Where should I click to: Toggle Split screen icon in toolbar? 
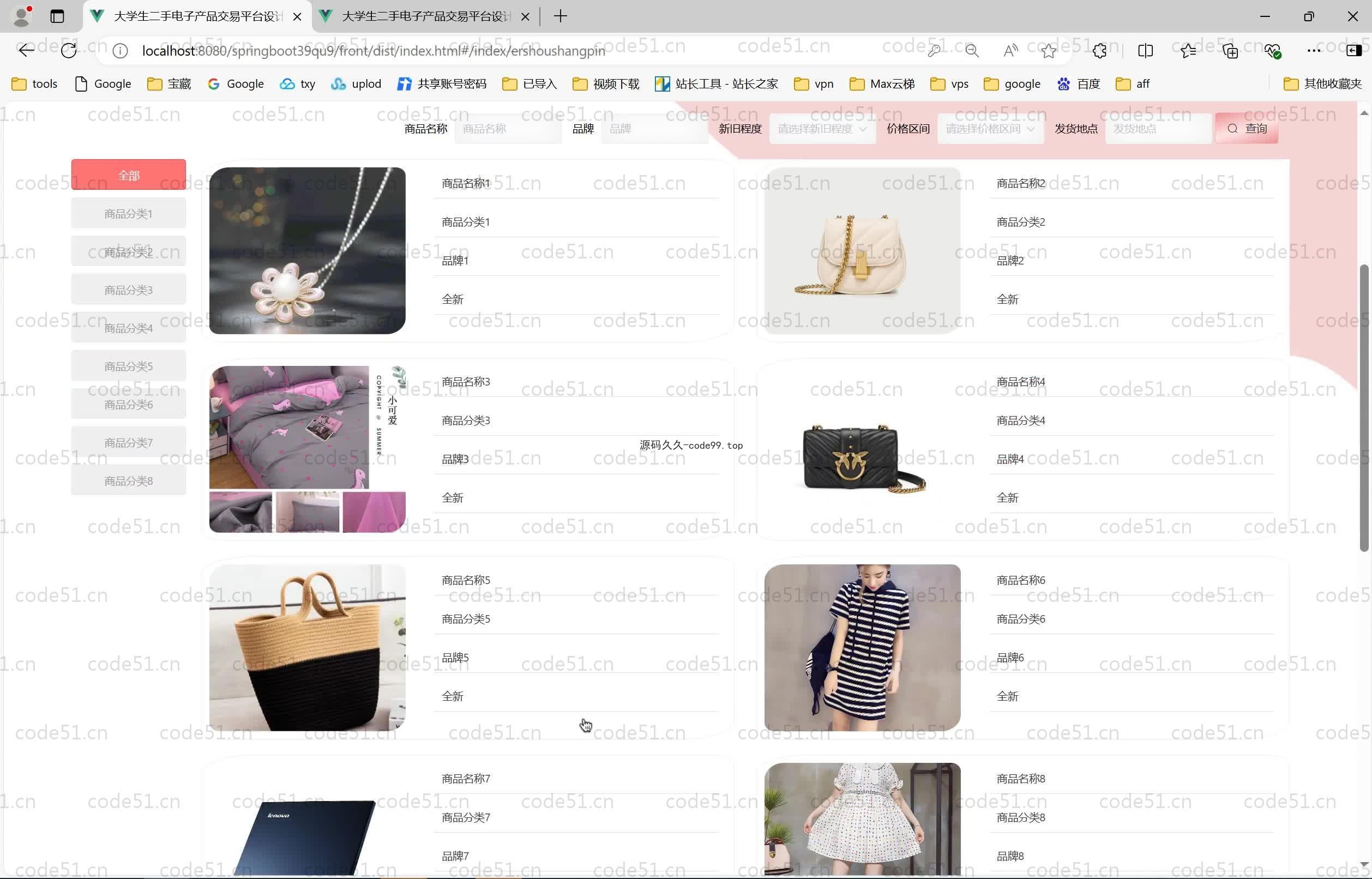(1145, 51)
